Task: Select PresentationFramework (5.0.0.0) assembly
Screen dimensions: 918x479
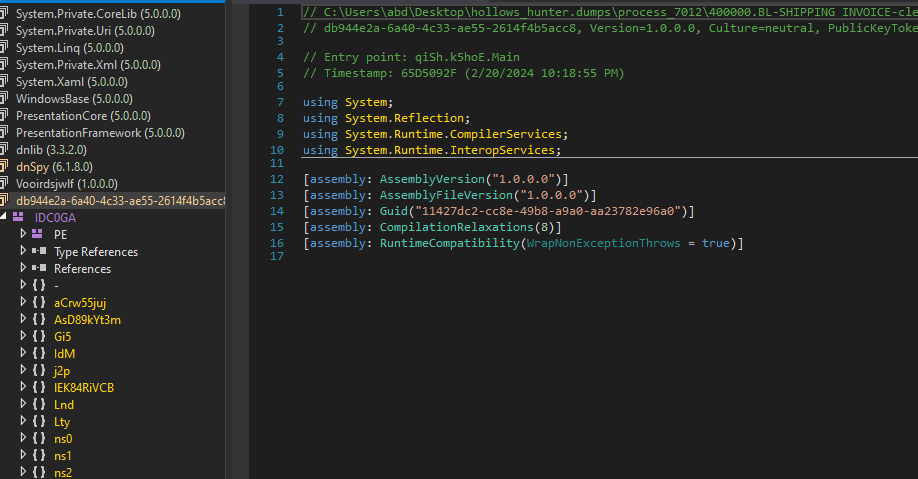Action: pyautogui.click(x=100, y=132)
